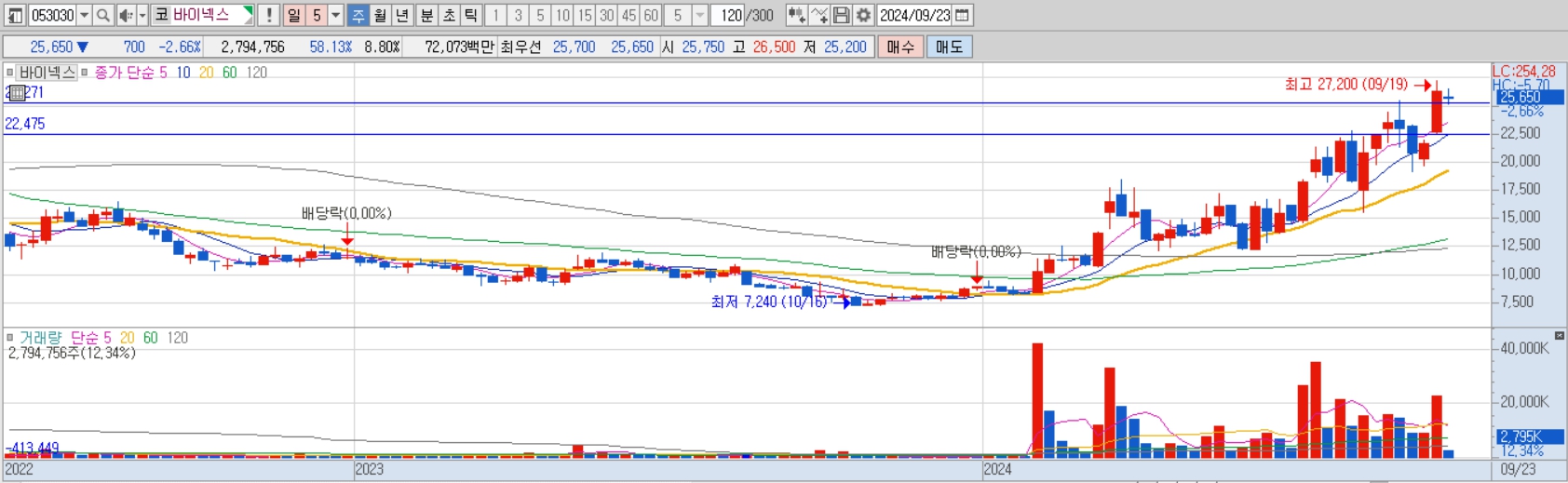Switch to yearly (년) chart period
1568x483 pixels.
(401, 15)
